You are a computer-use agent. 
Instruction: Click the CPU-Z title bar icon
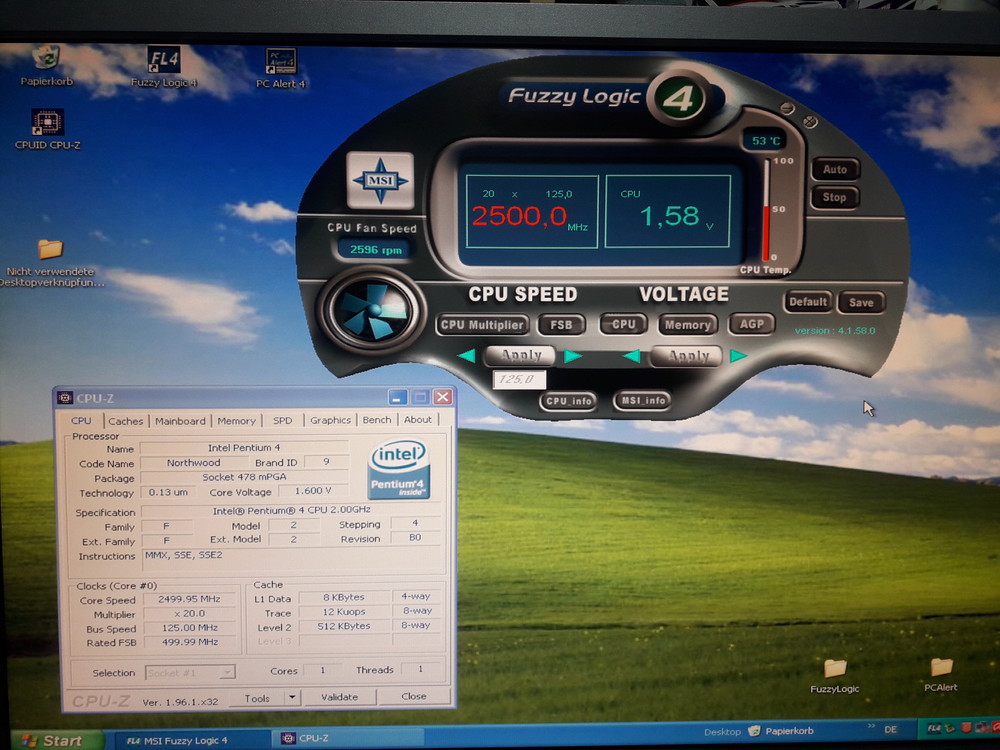(65, 398)
